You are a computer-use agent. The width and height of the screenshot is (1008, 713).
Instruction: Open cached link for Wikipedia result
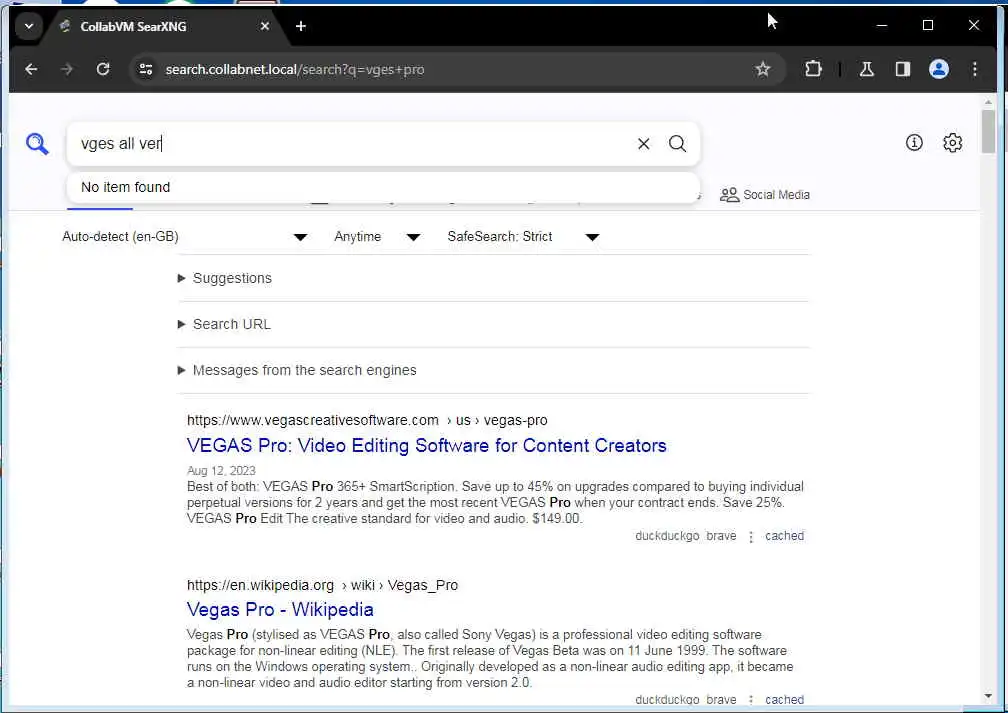pos(784,699)
